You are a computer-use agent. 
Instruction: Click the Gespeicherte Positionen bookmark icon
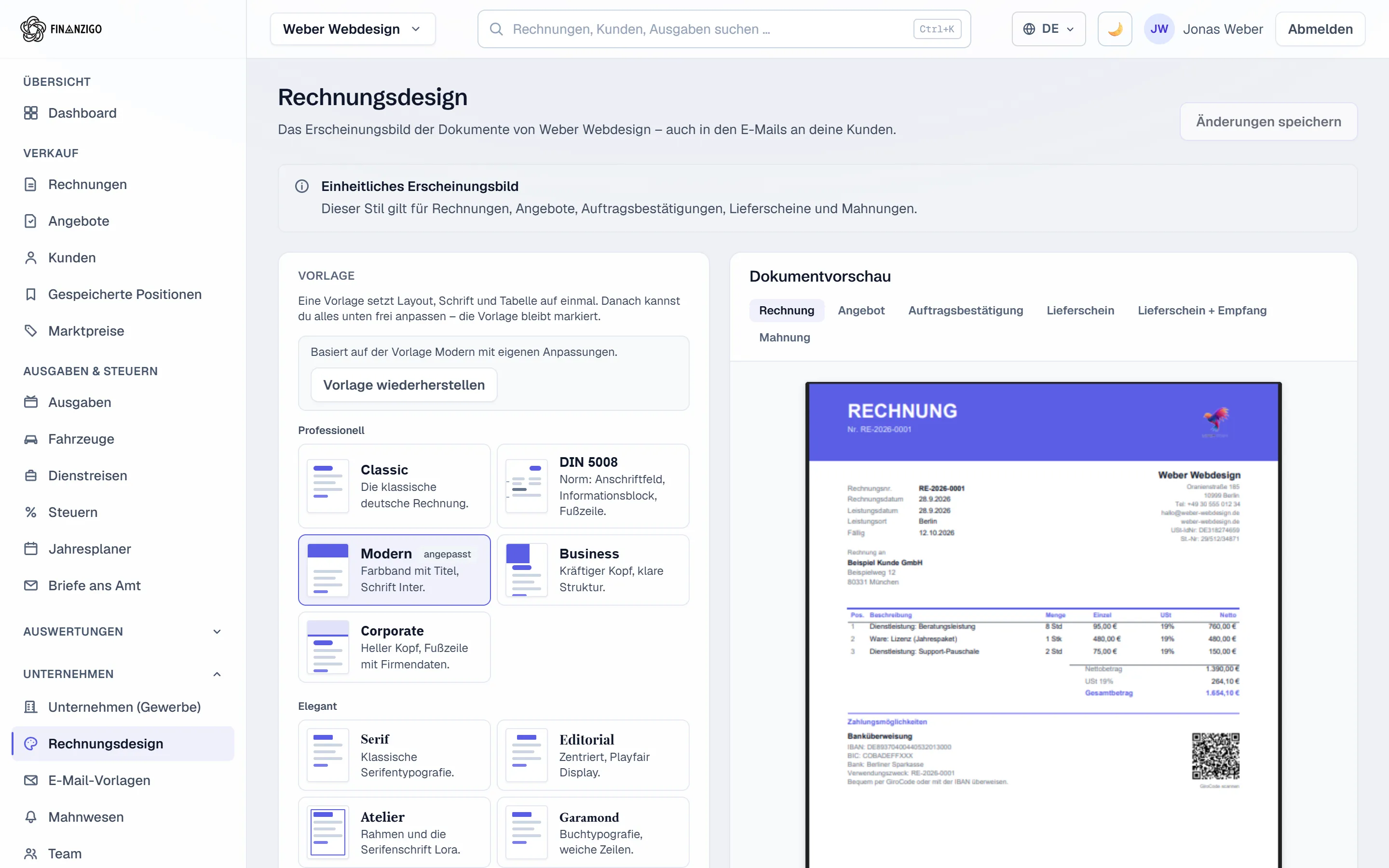tap(31, 295)
